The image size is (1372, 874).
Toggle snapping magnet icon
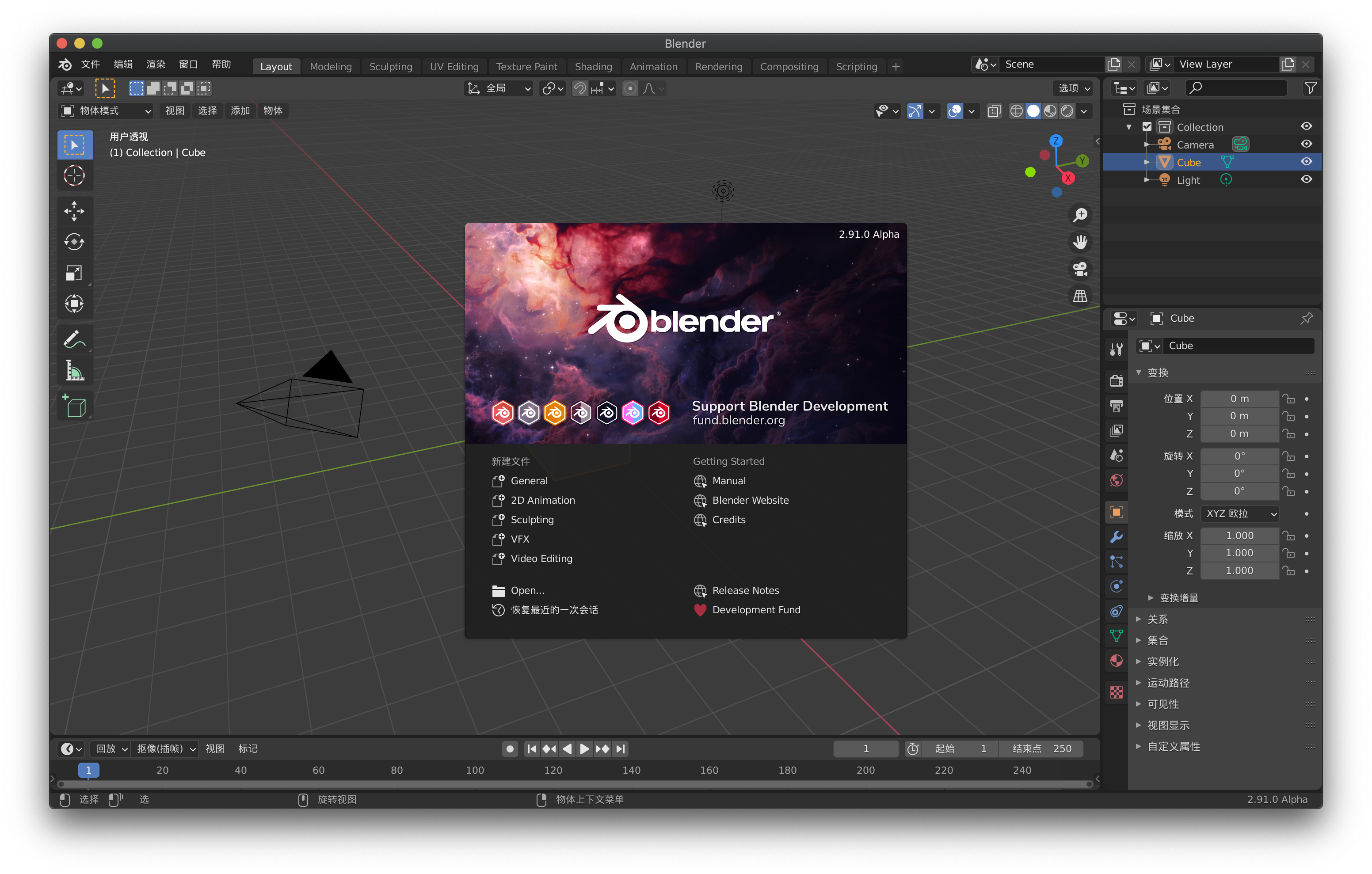click(x=579, y=88)
